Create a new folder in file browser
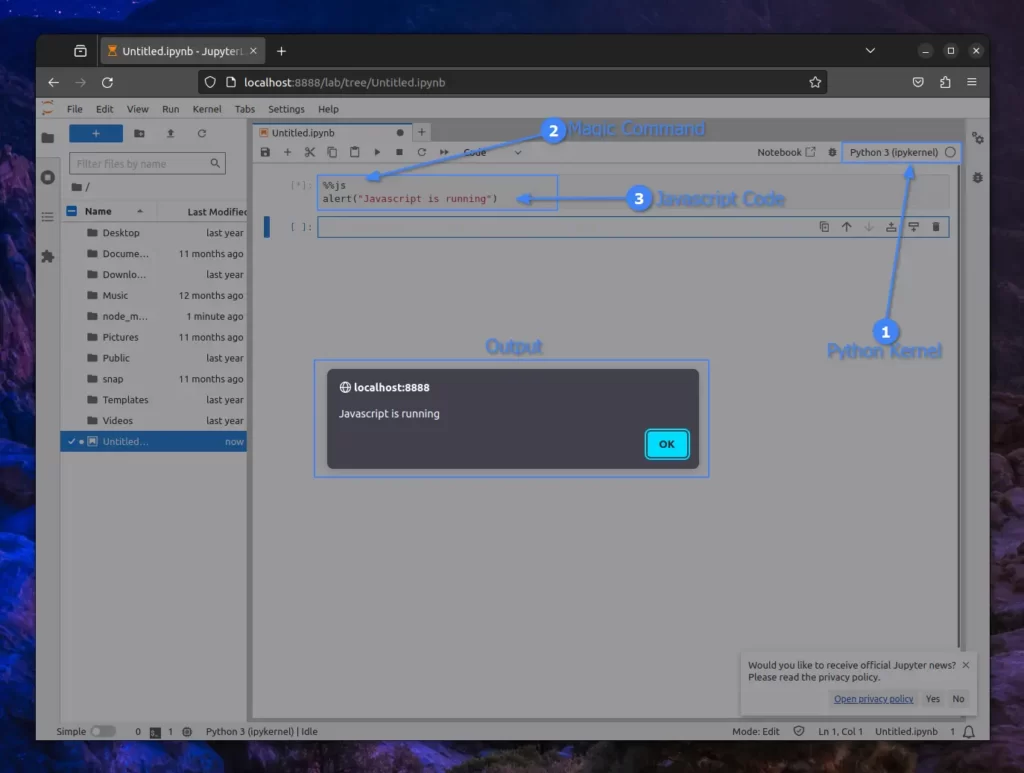This screenshot has height=773, width=1024. click(x=139, y=133)
